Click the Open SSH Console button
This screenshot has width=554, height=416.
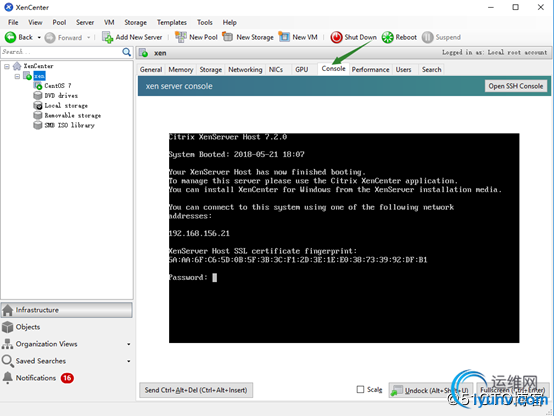[x=516, y=86]
